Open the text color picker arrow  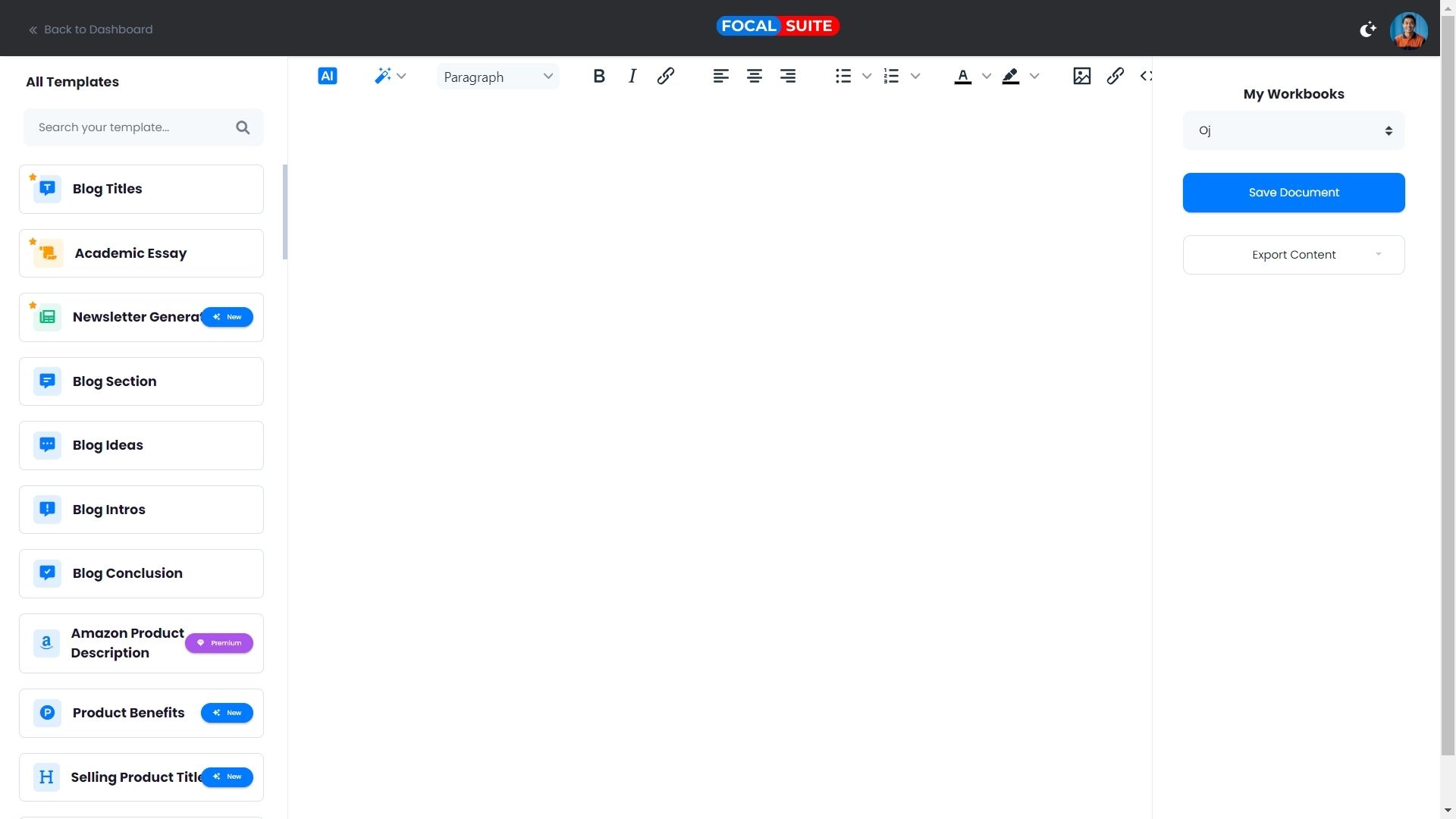coord(986,76)
